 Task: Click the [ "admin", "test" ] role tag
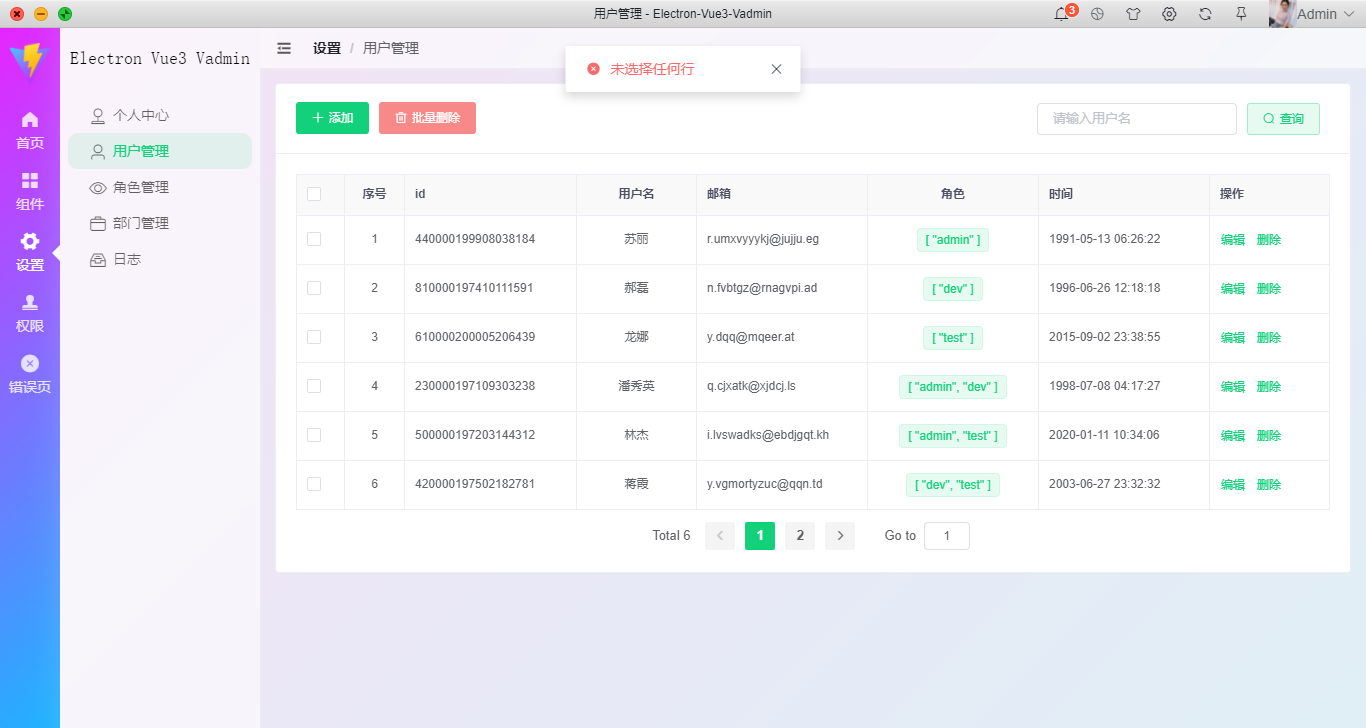click(x=953, y=436)
